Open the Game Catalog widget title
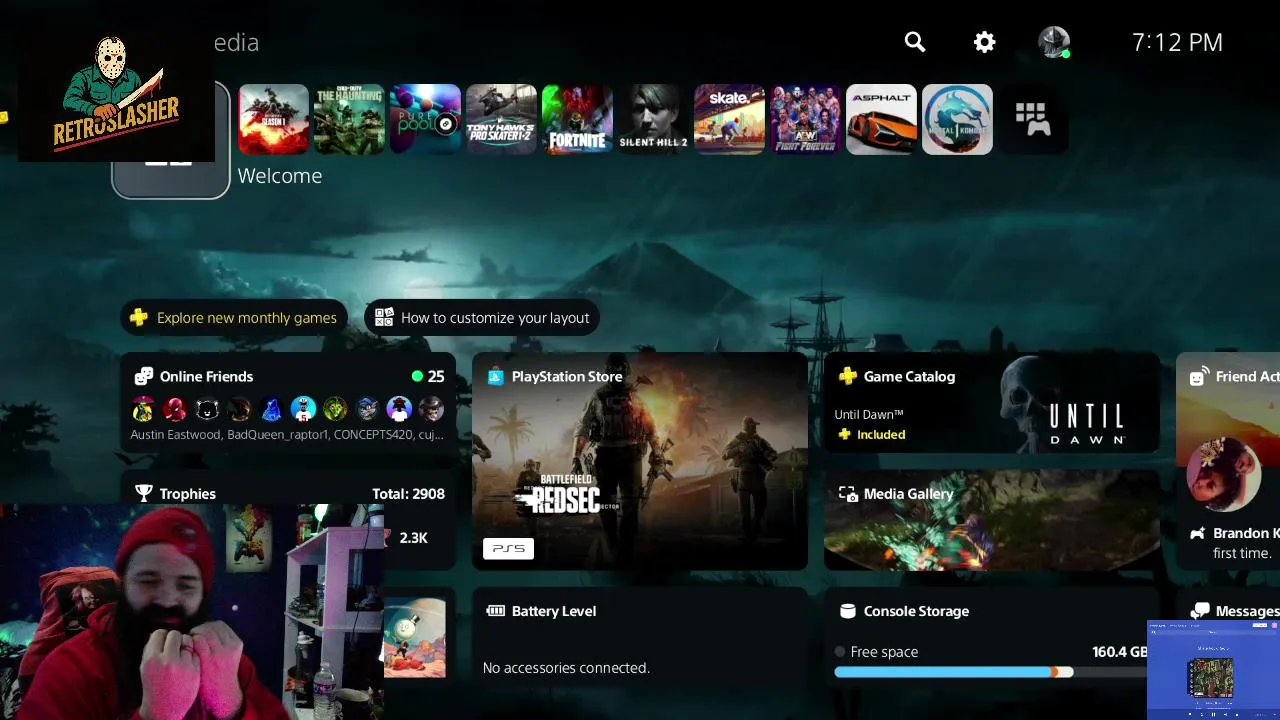Screen dimensions: 1280x720 [909, 377]
